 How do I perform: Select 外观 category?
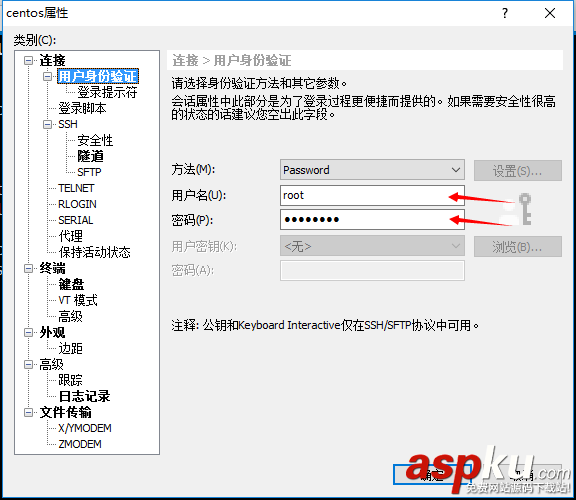tap(53, 332)
